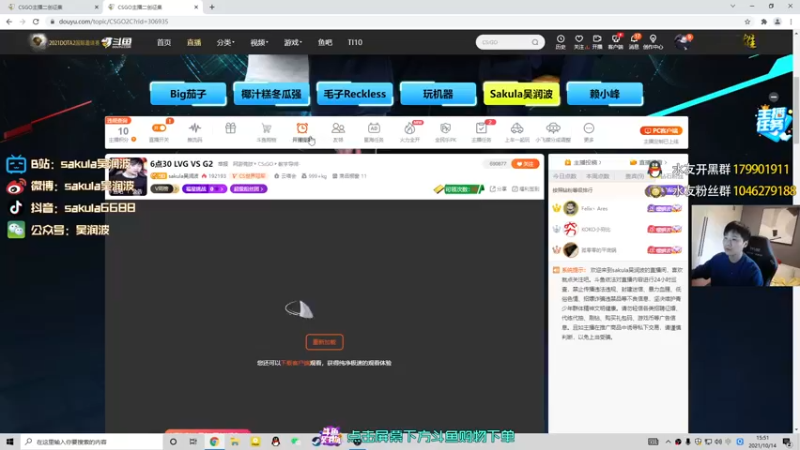Open the 历史 history icon in header
Image resolution: width=800 pixels, height=450 pixels.
click(x=560, y=41)
